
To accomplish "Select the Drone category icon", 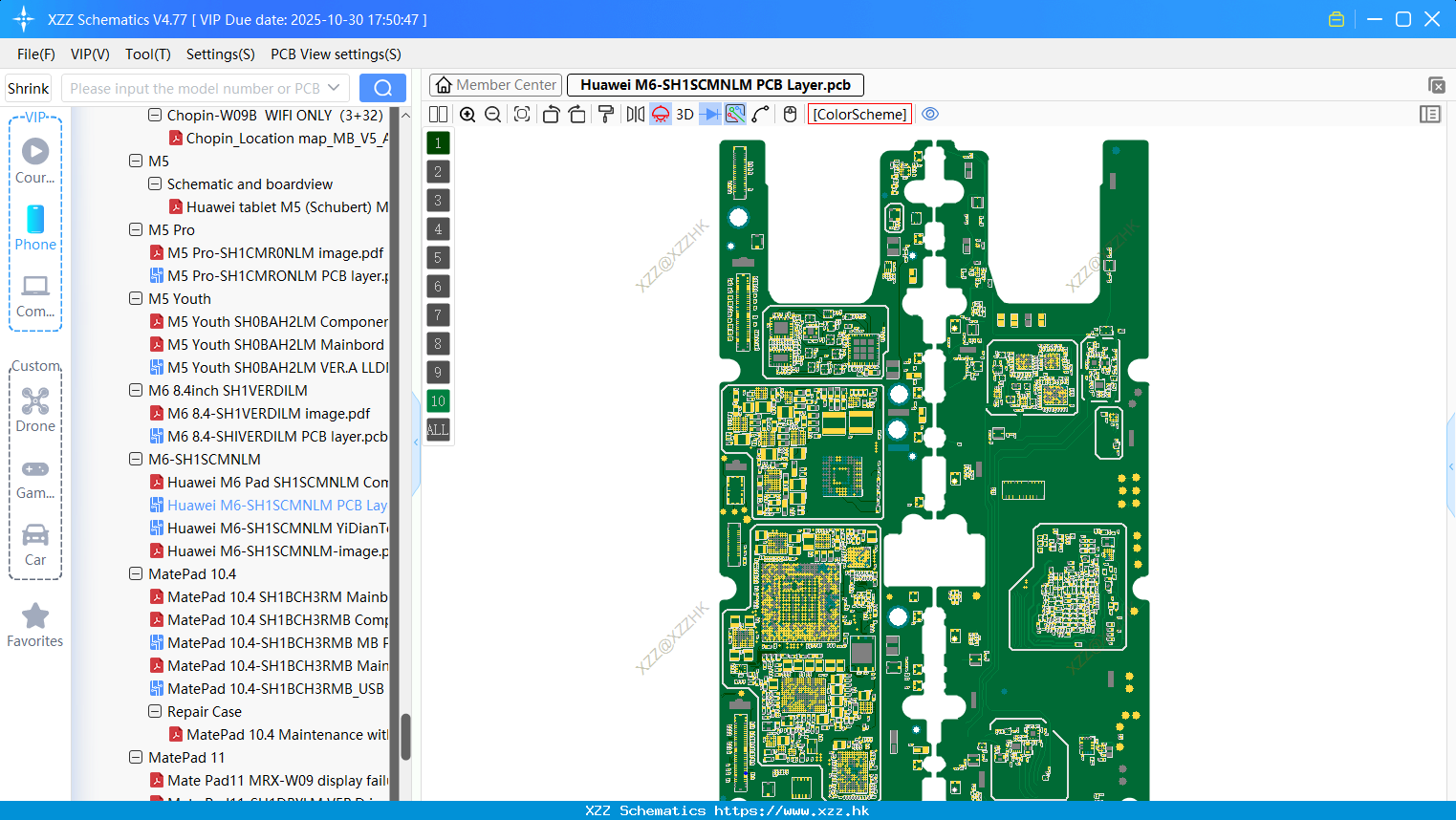I will (35, 409).
